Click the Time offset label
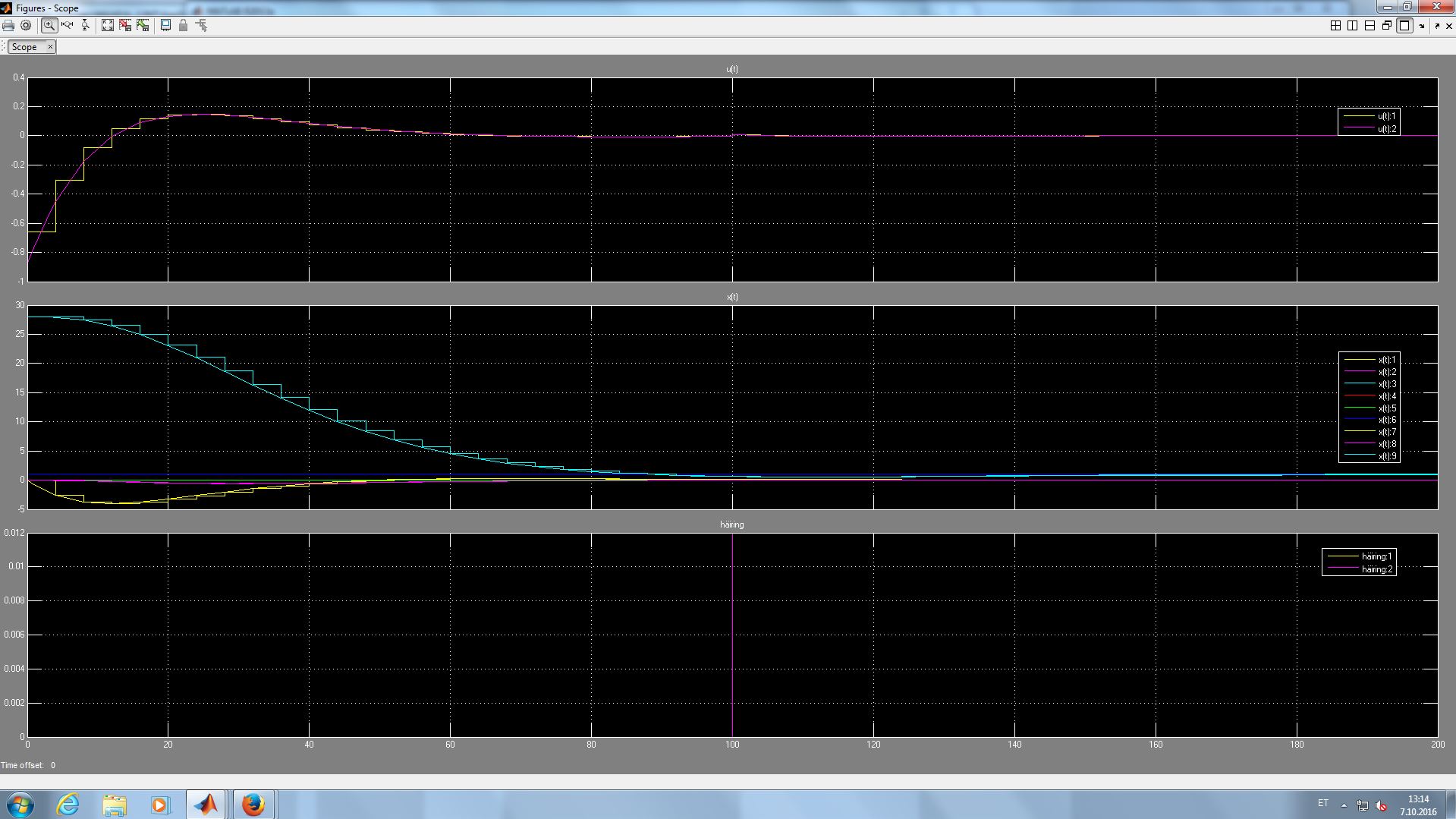This screenshot has height=819, width=1456. pyautogui.click(x=23, y=765)
